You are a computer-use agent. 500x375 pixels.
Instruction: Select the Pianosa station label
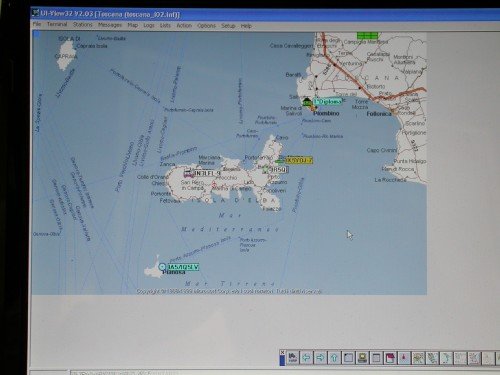pyautogui.click(x=183, y=267)
